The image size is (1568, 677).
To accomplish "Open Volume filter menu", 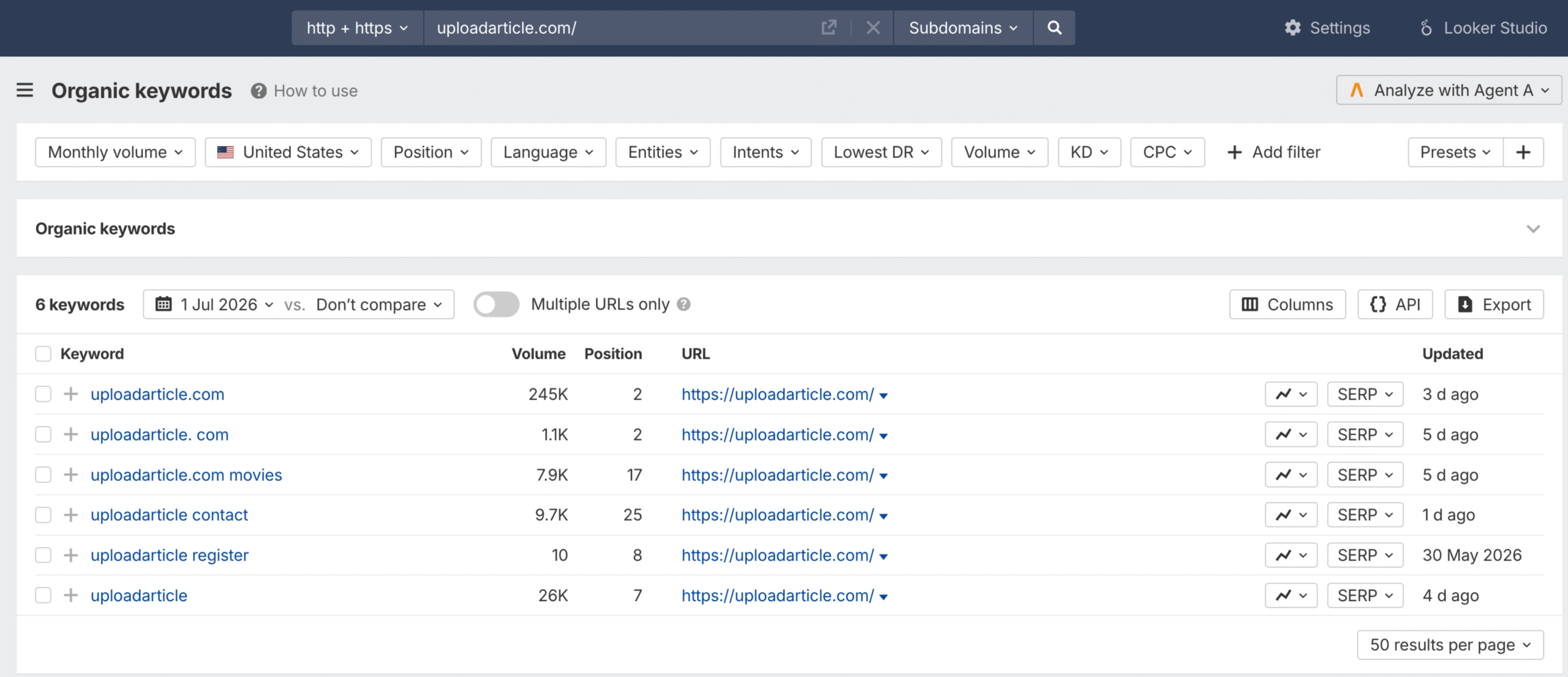I will click(1000, 152).
